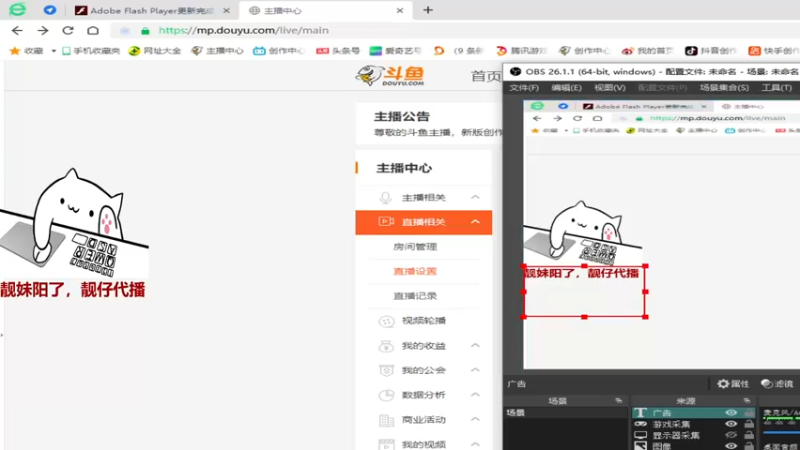View site security via green lock icon
Screen dimensions: 800x450
click(145, 31)
